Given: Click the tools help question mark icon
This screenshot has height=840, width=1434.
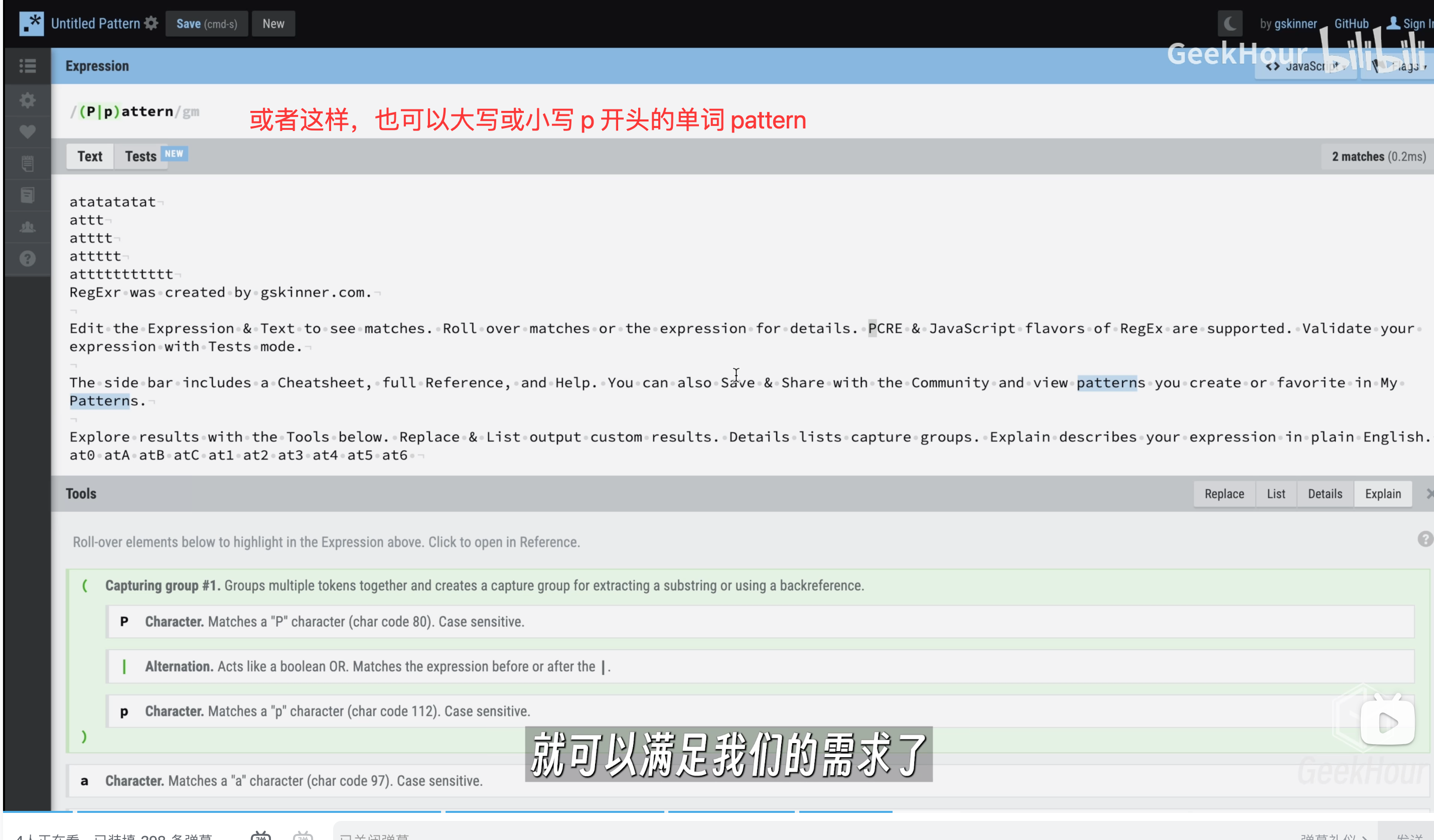Looking at the screenshot, I should pyautogui.click(x=1424, y=539).
